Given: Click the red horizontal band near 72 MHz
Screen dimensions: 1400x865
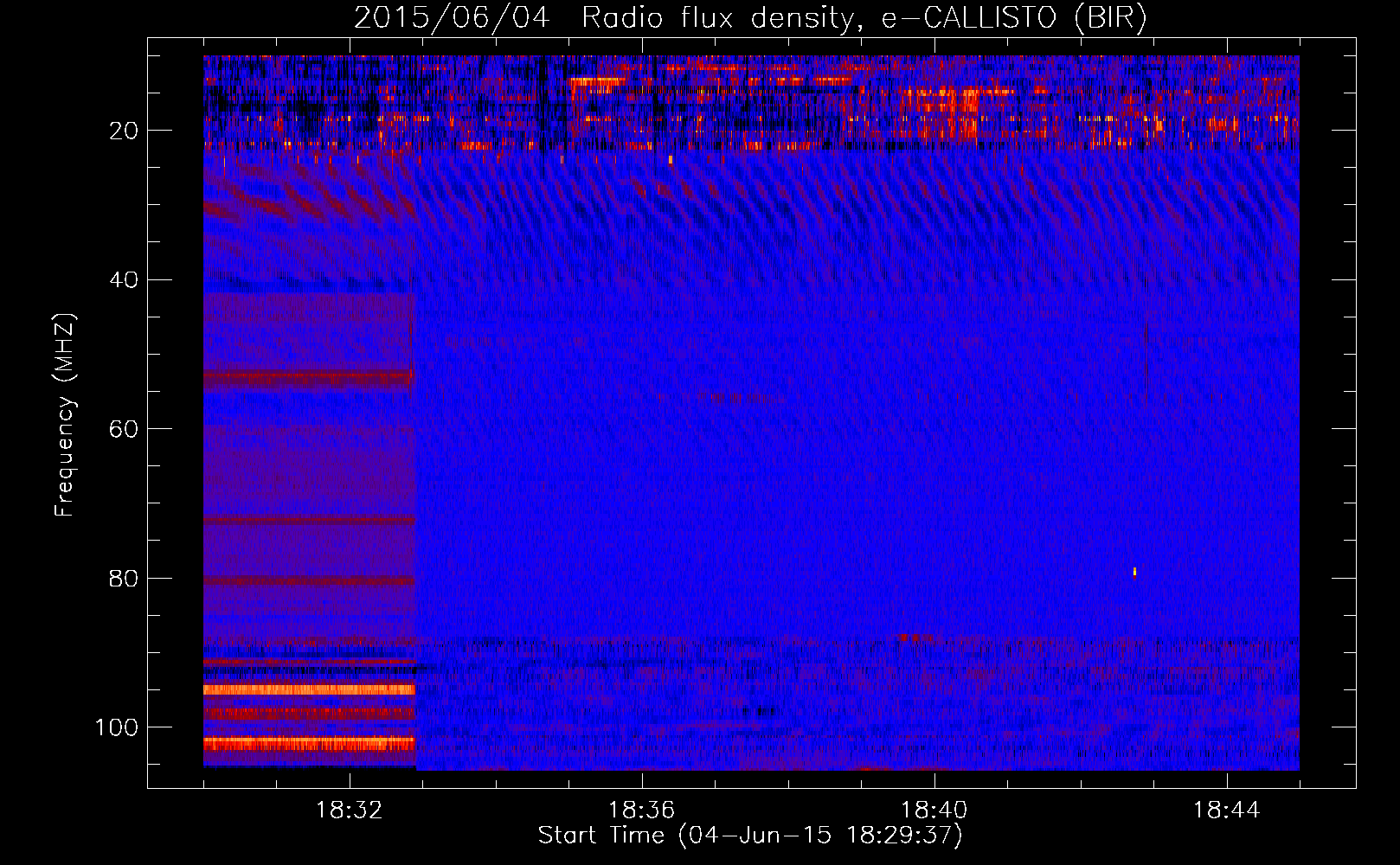Looking at the screenshot, I should [309, 521].
